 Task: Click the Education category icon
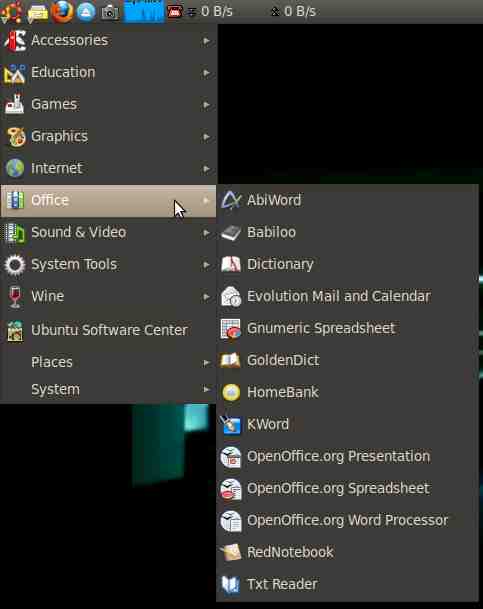tap(15, 73)
